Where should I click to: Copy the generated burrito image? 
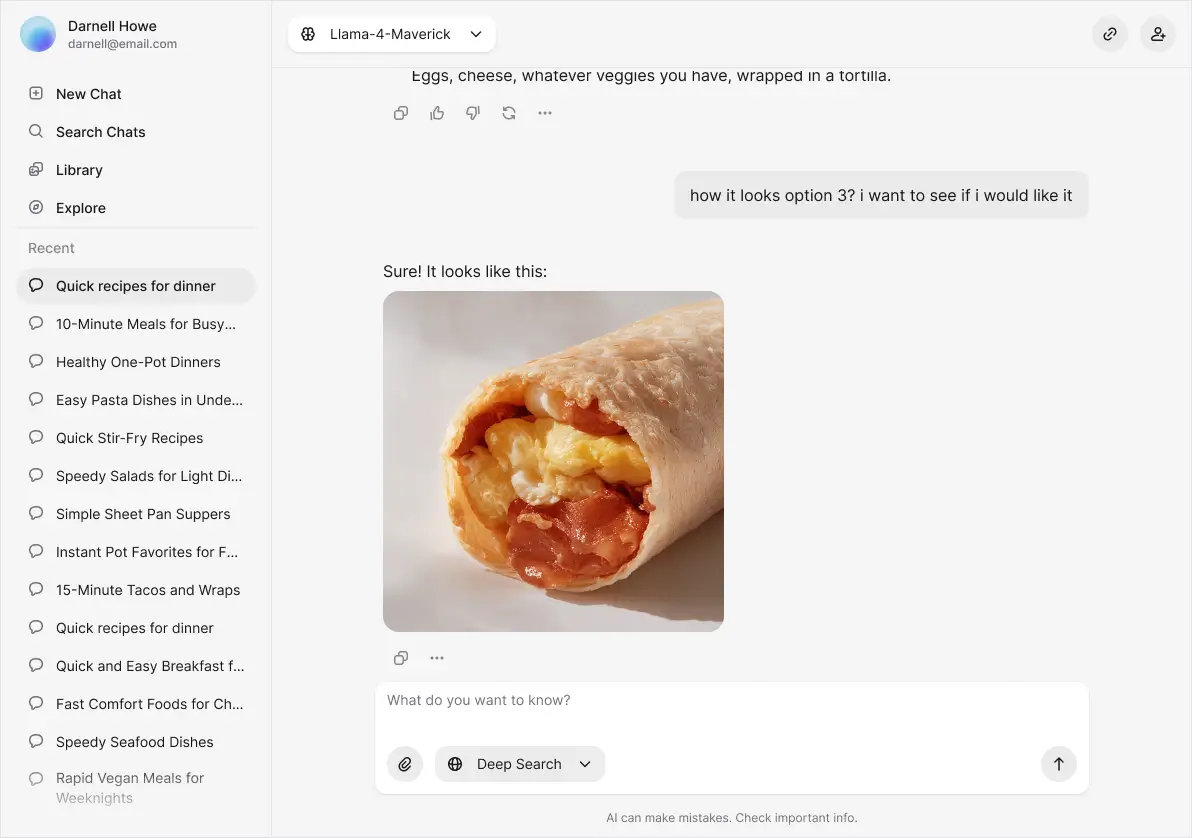[401, 657]
